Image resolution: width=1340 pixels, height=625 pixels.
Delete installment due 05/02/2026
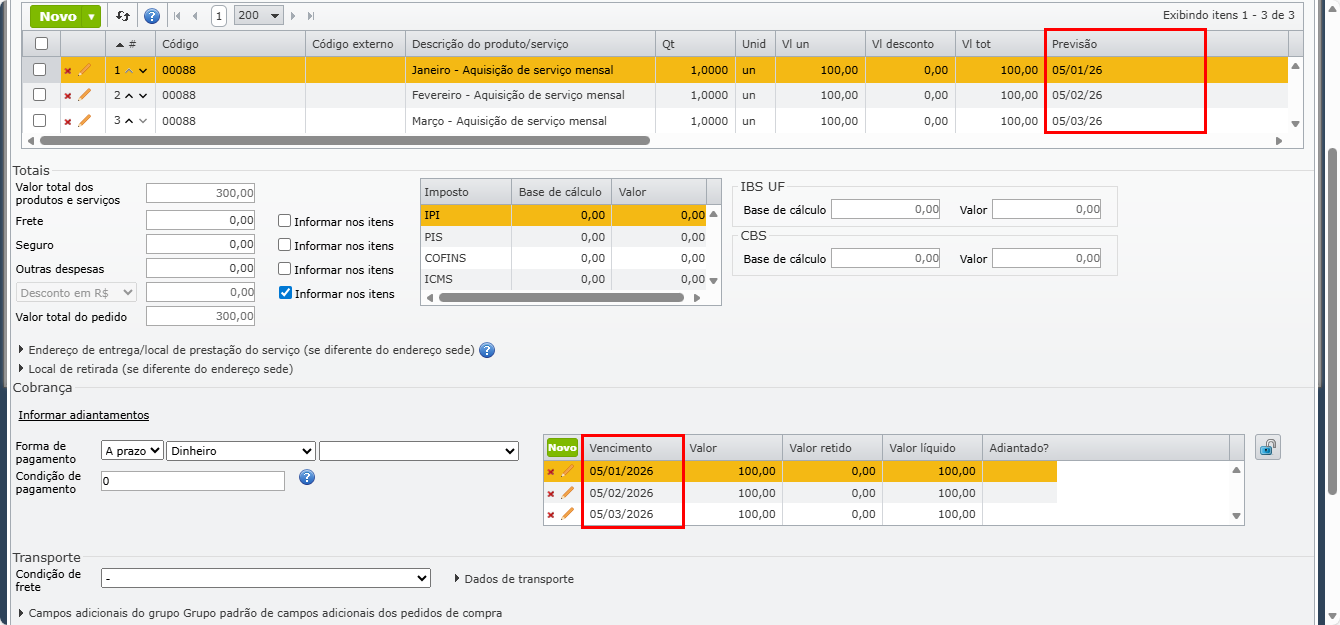coord(551,493)
